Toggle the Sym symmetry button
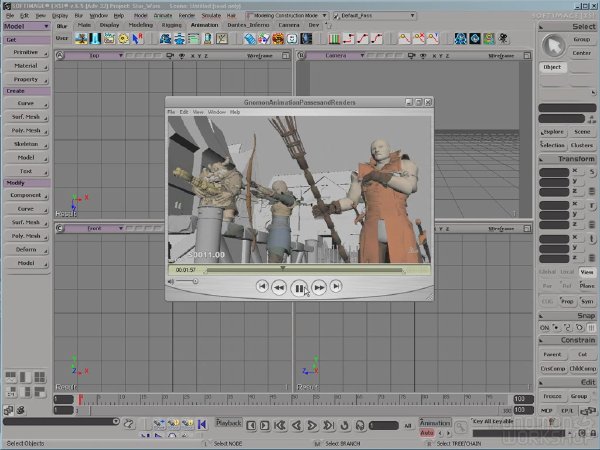Image resolution: width=600 pixels, height=450 pixels. 587,302
